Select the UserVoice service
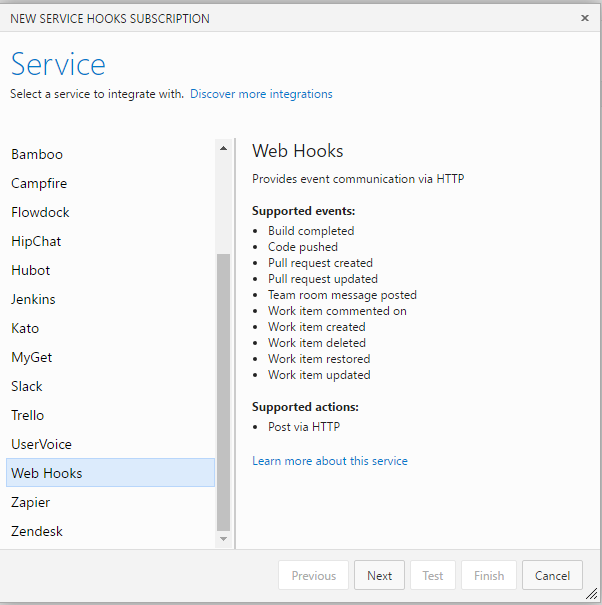Screen dimensions: 602x605 pyautogui.click(x=110, y=444)
